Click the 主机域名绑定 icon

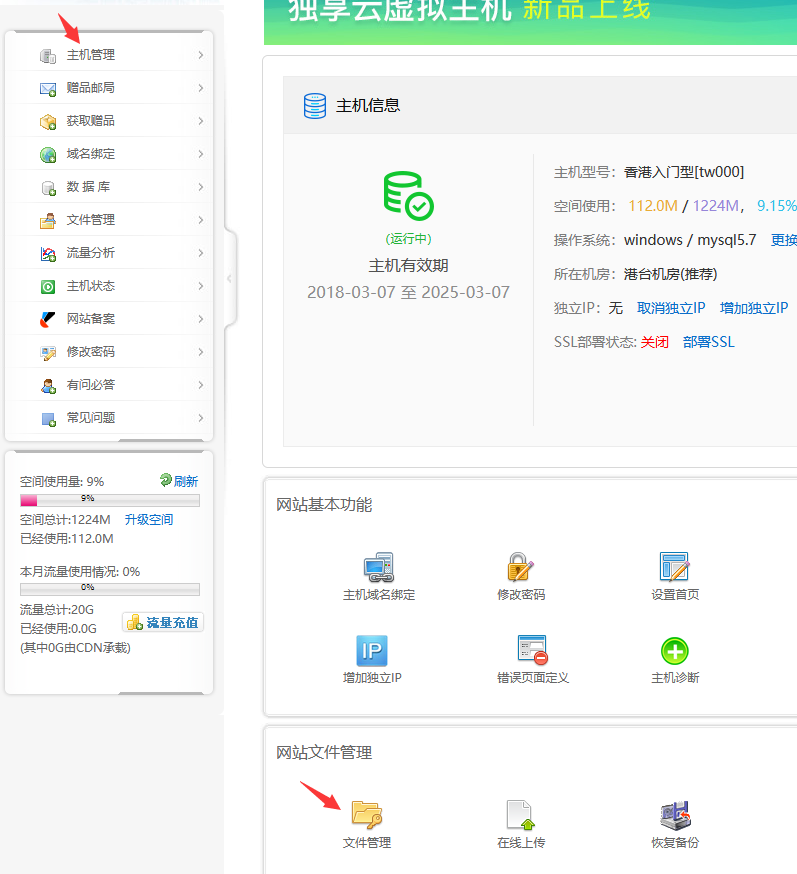[378, 568]
